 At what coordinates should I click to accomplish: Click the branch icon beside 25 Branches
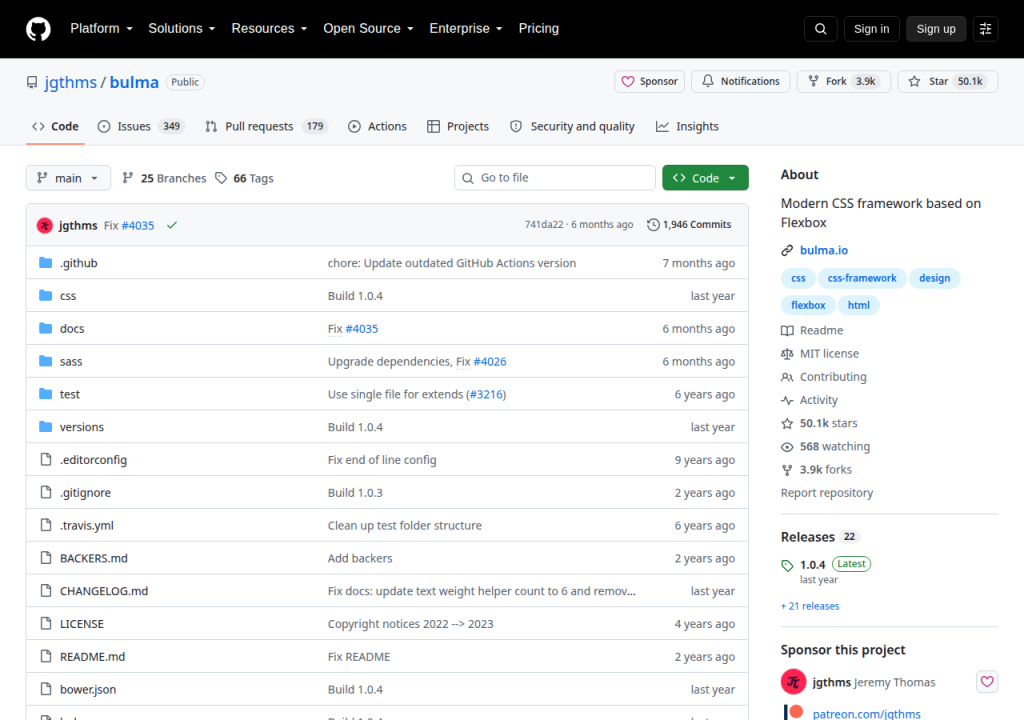(x=128, y=178)
